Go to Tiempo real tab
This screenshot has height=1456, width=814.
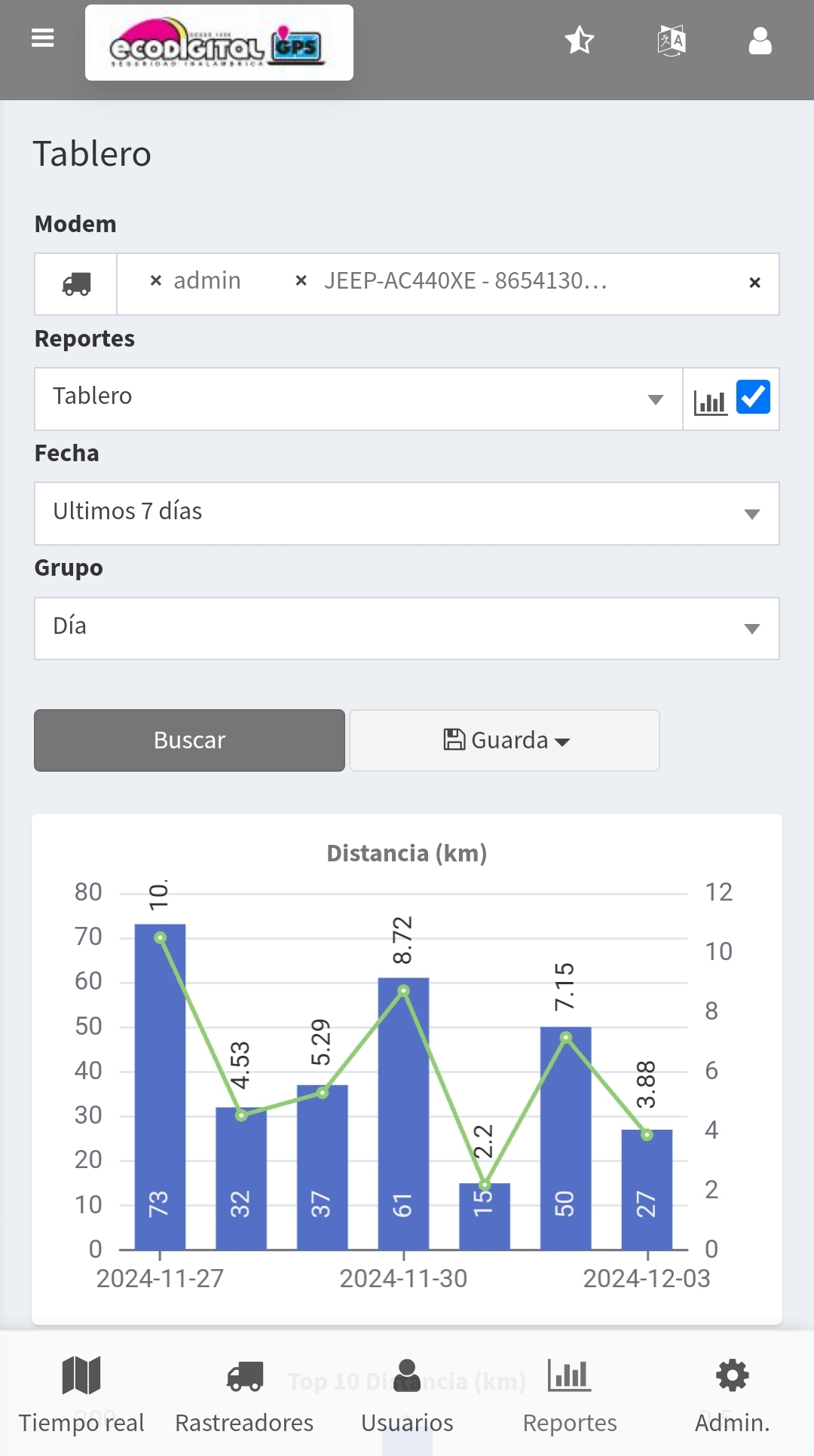click(x=81, y=1393)
